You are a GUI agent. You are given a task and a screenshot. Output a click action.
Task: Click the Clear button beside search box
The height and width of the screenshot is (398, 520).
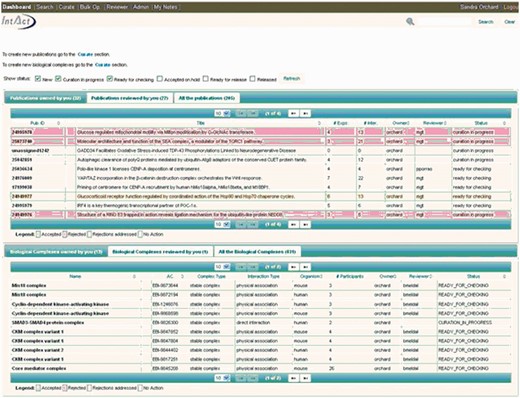(510, 22)
